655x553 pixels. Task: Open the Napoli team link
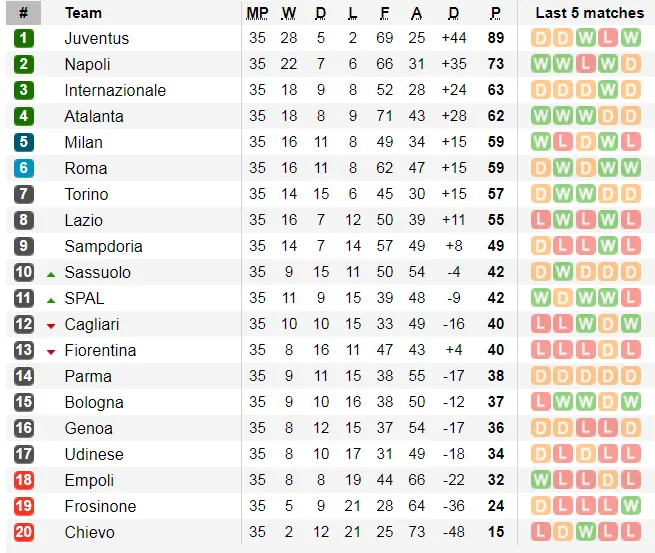[x=87, y=64]
